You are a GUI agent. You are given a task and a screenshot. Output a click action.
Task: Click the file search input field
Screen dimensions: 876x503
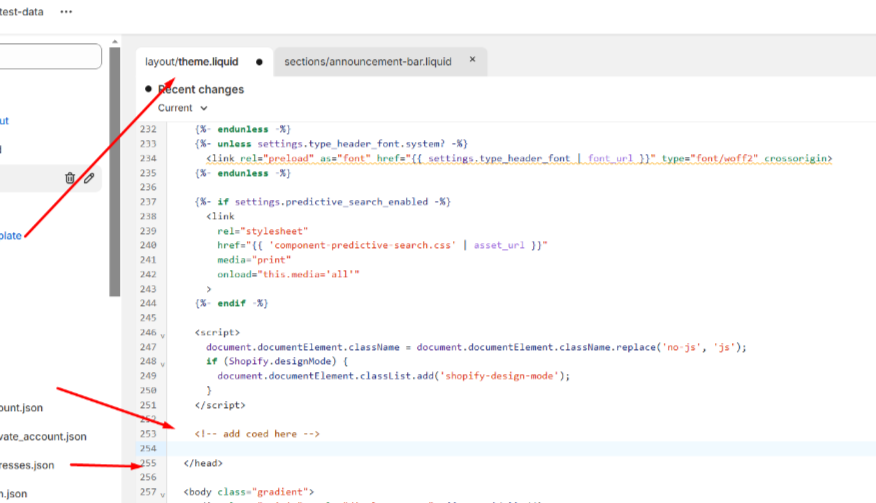pyautogui.click(x=50, y=56)
